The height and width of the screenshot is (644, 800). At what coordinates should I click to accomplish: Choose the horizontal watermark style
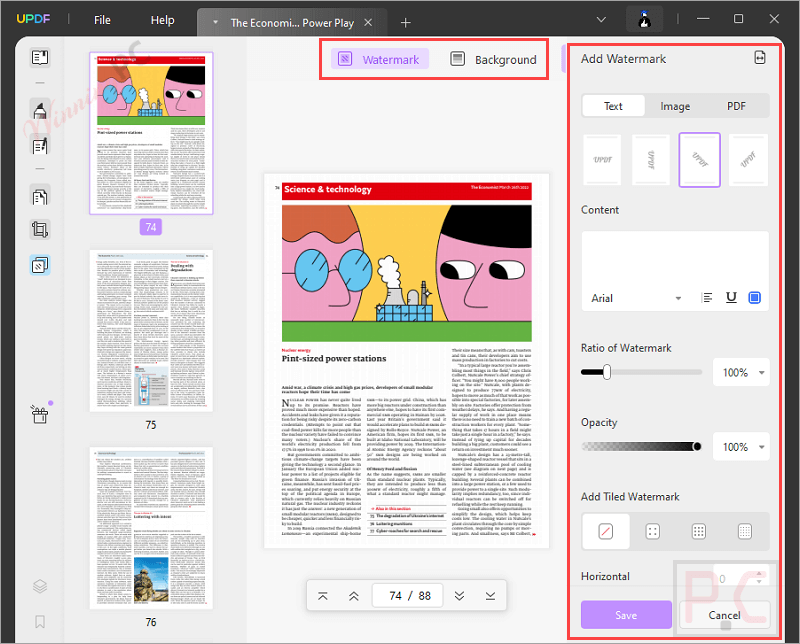(x=603, y=160)
